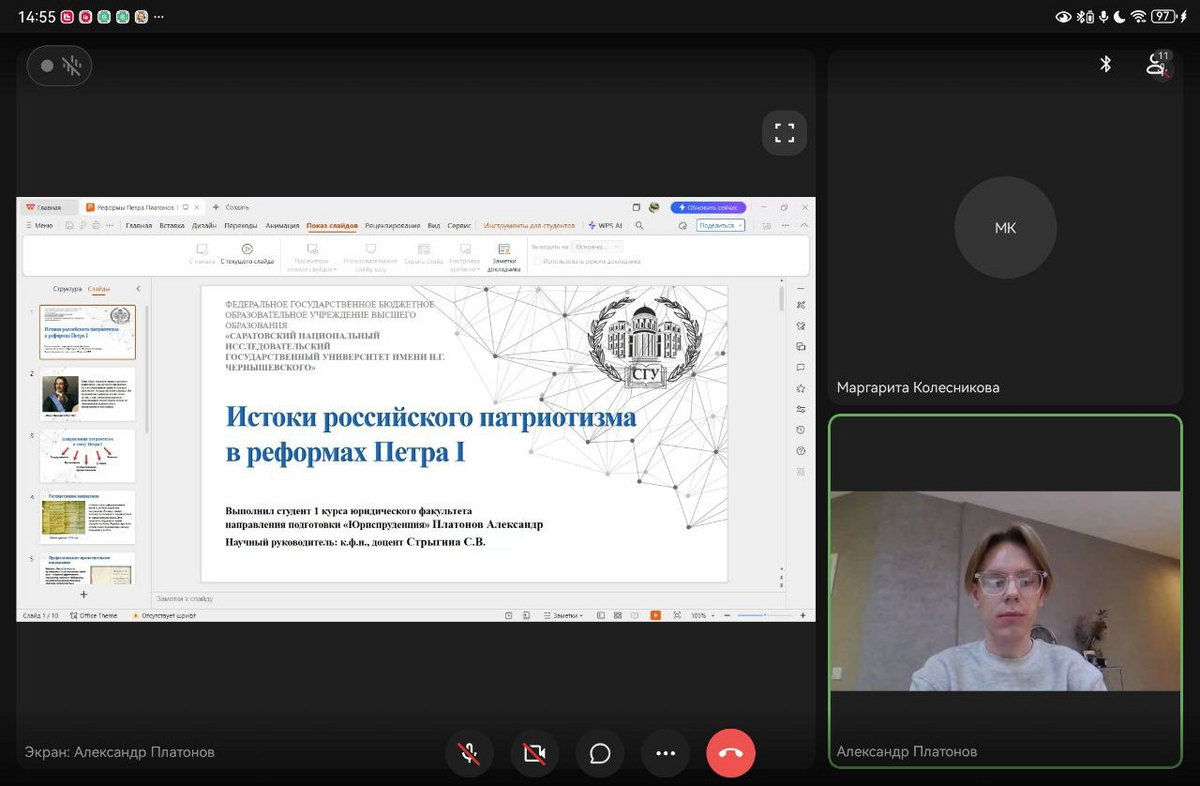Expand the 'Заметки' dropdown in status bar

567,616
